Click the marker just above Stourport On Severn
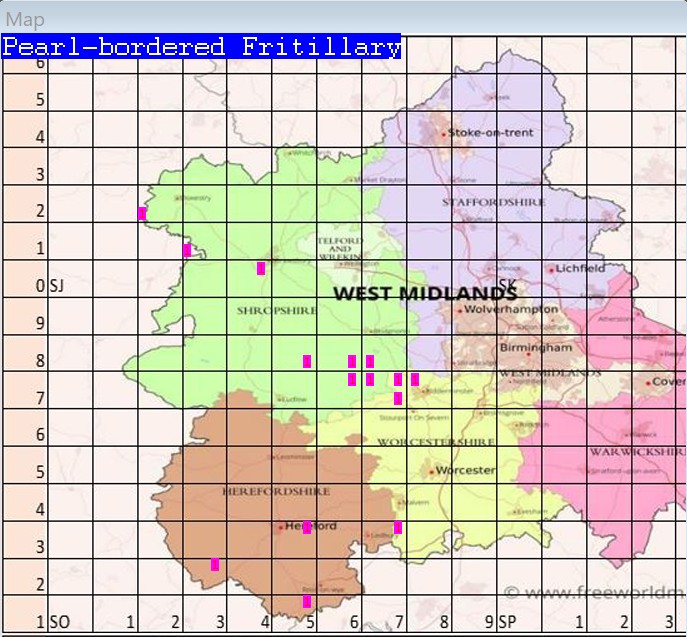687x637 pixels. 398,398
